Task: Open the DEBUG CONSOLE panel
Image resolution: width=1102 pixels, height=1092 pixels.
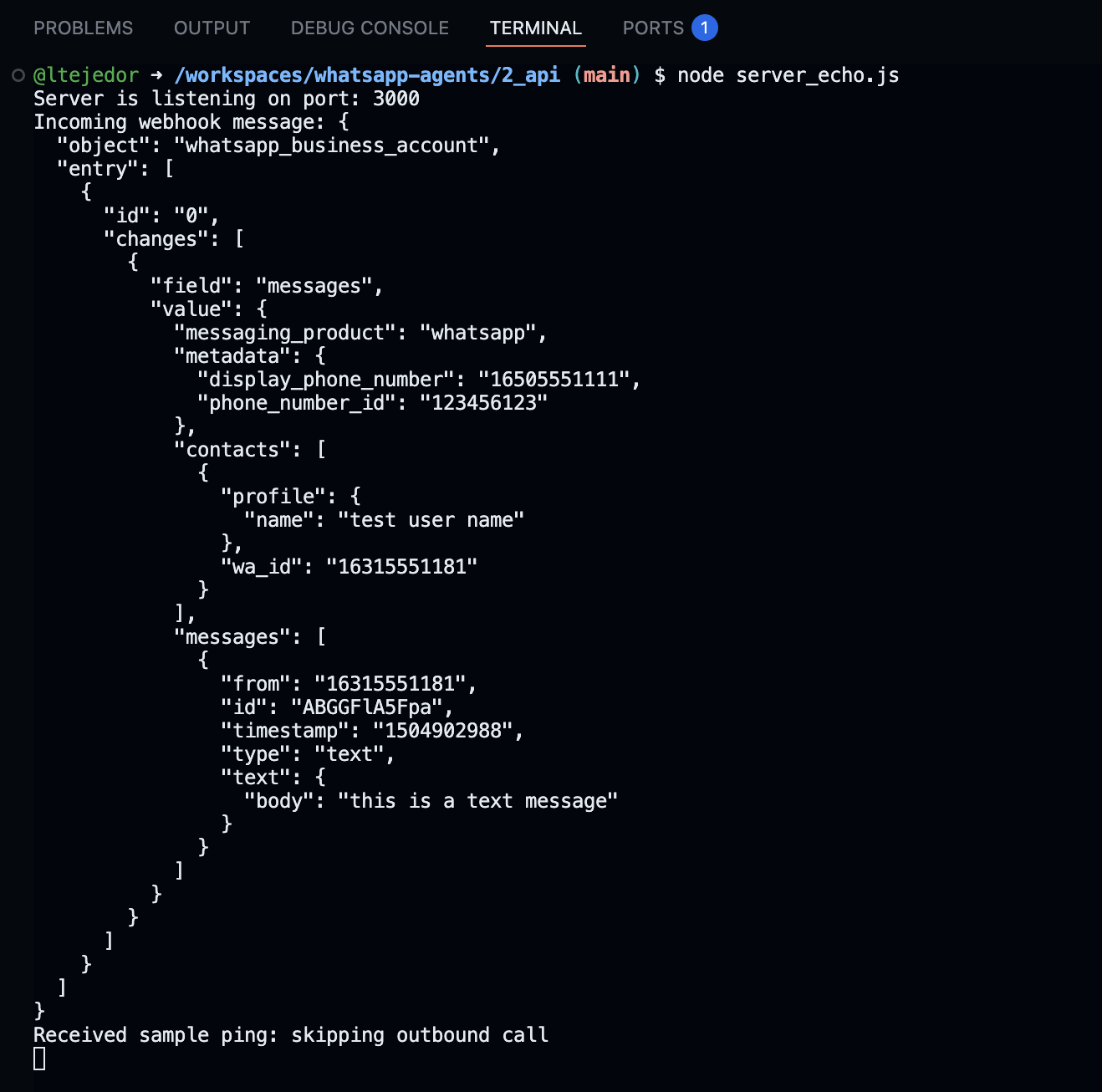Action: (x=369, y=28)
